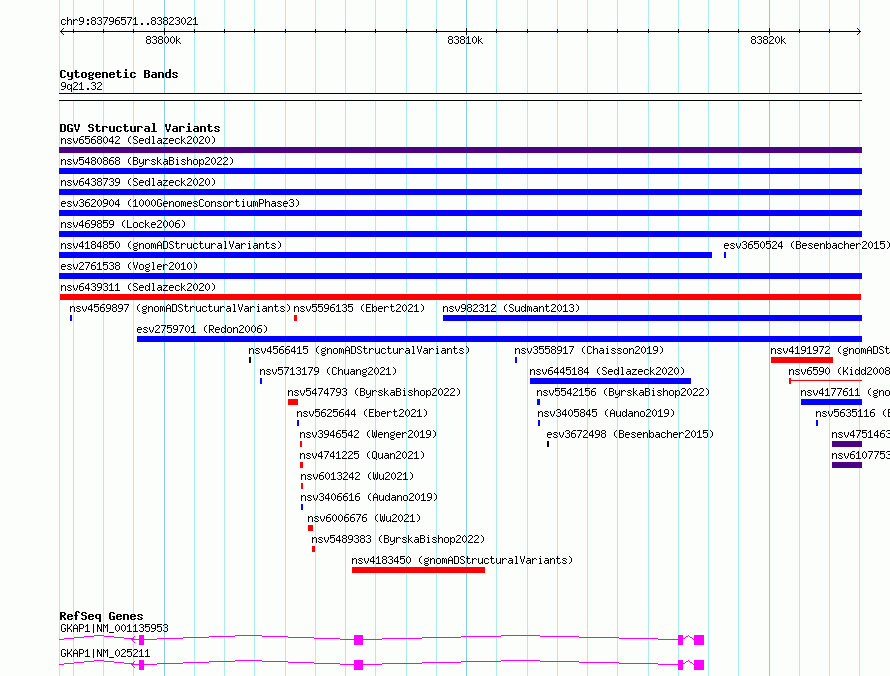The width and height of the screenshot is (890, 676).
Task: Select nsv982312 (Sudmant2013) label
Action: (x=511, y=308)
